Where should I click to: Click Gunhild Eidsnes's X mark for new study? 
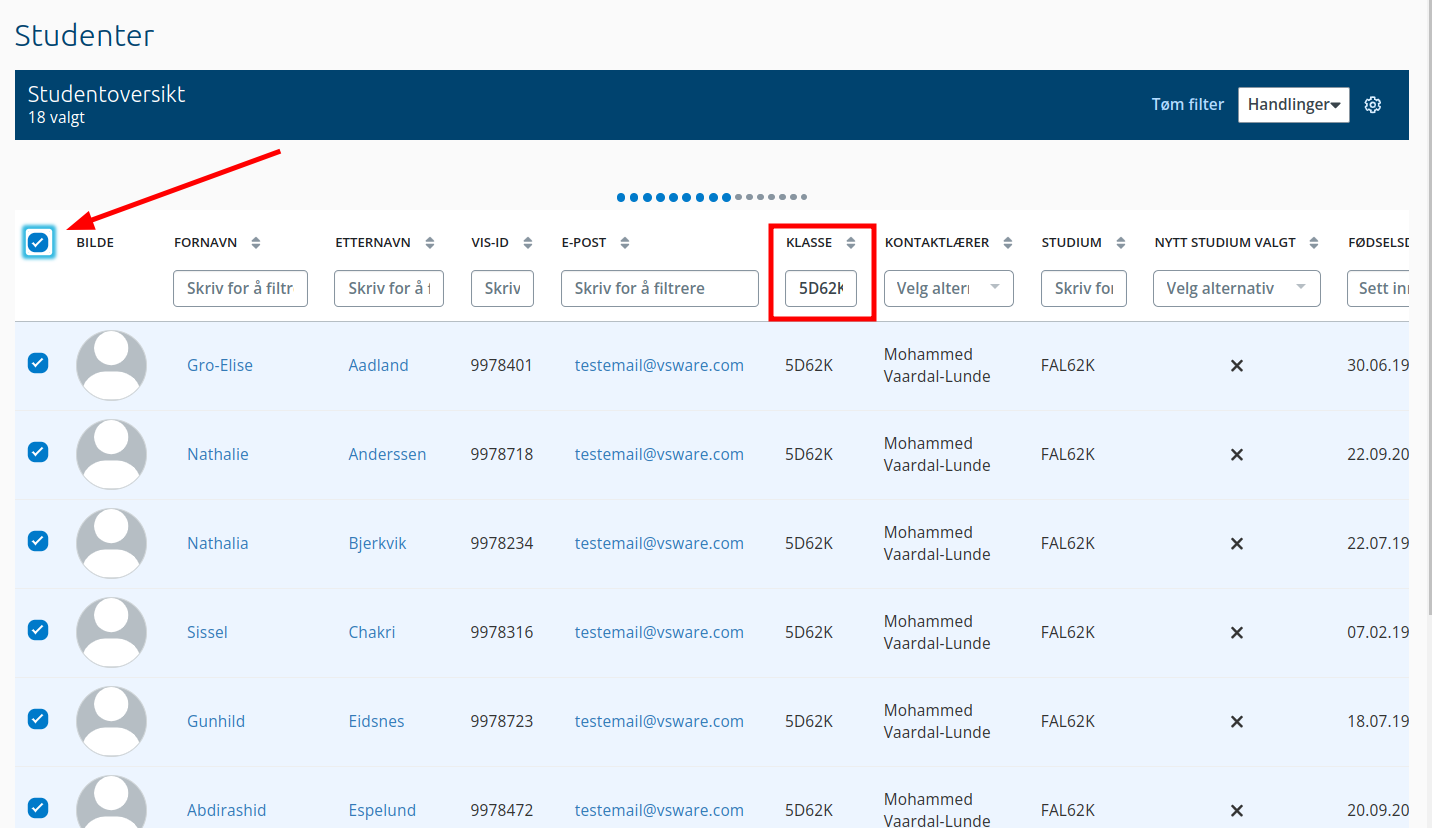(1237, 722)
